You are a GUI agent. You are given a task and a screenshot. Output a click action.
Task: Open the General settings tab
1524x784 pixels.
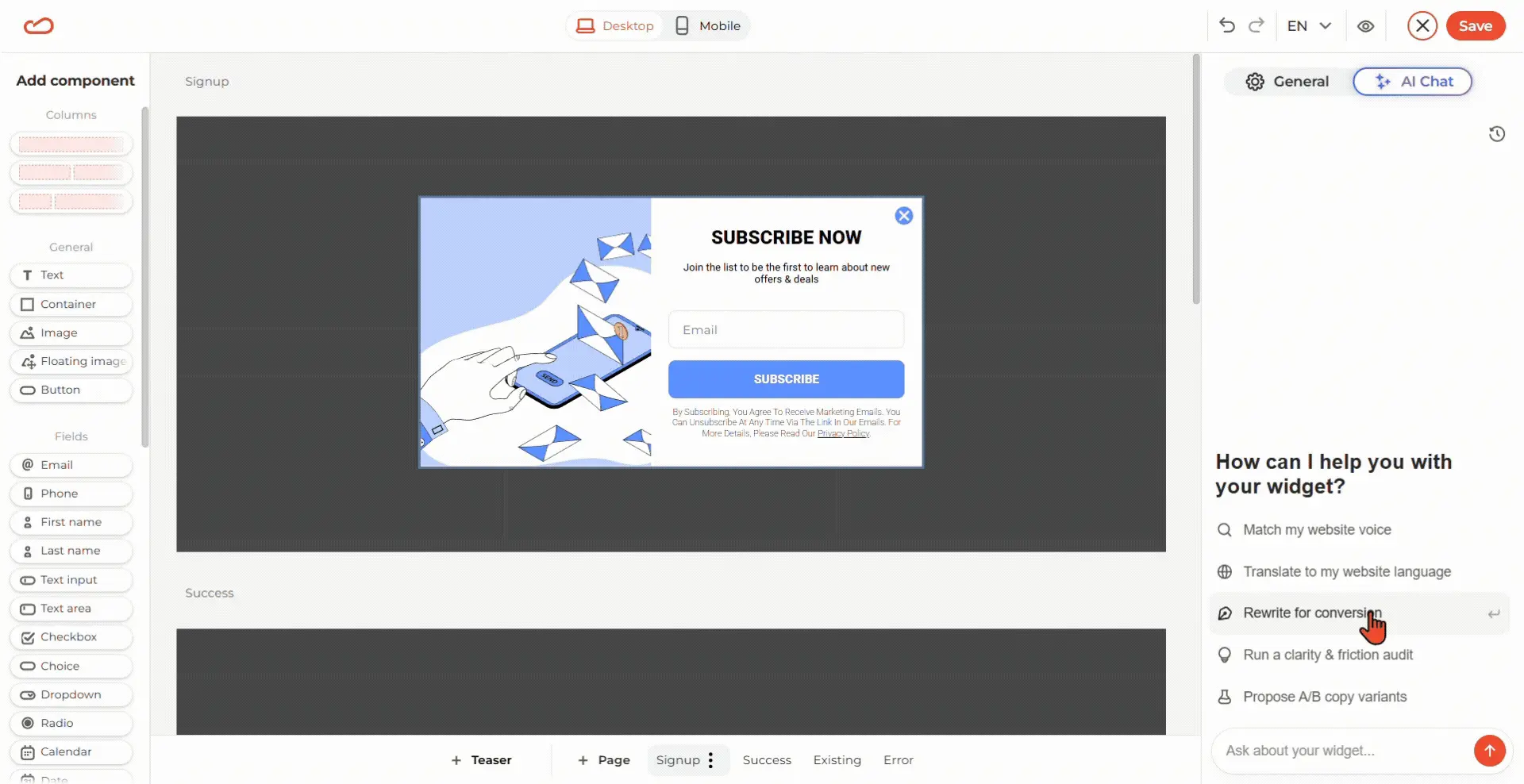click(x=1287, y=81)
